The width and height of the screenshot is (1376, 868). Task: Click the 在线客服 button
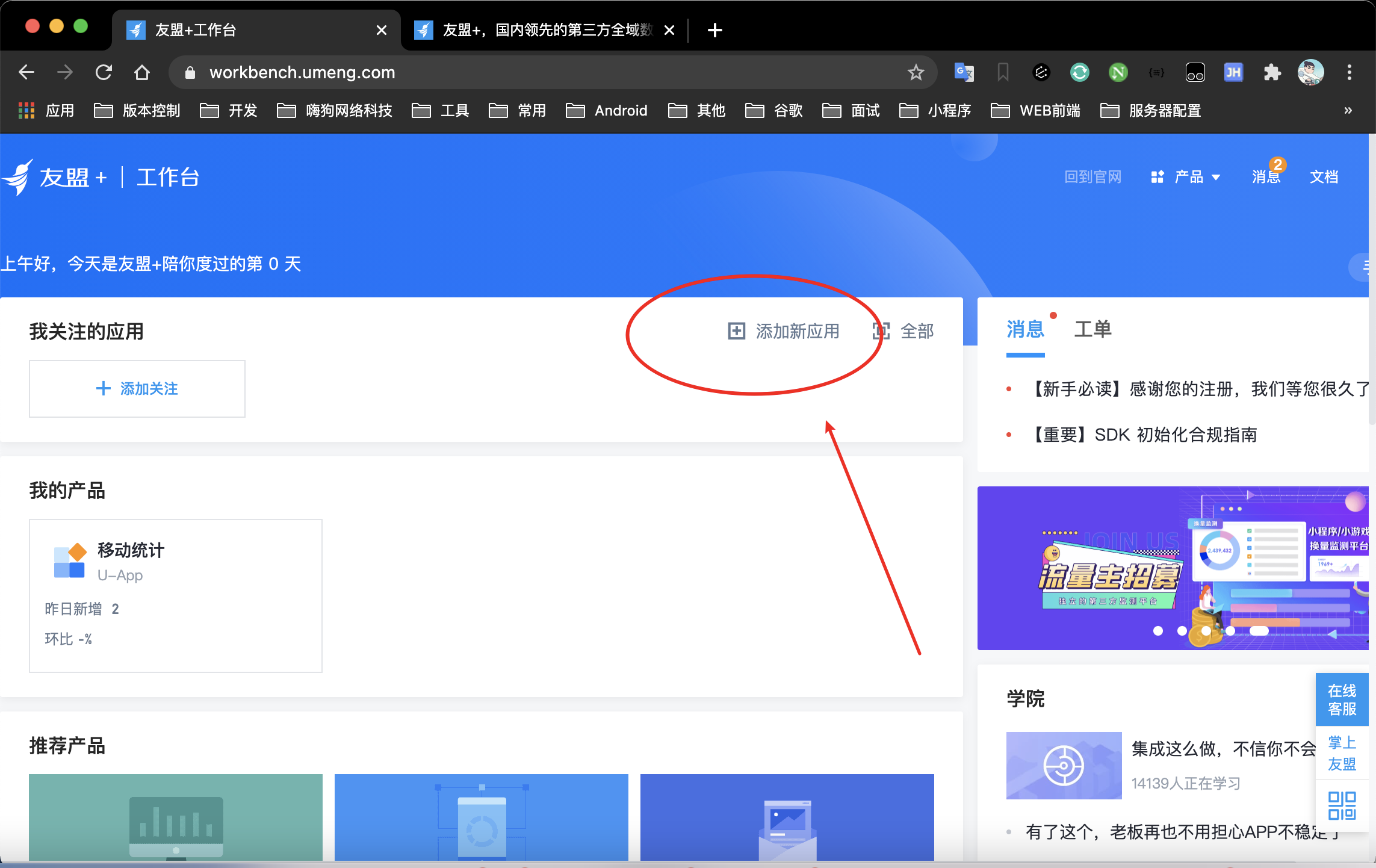(1342, 699)
